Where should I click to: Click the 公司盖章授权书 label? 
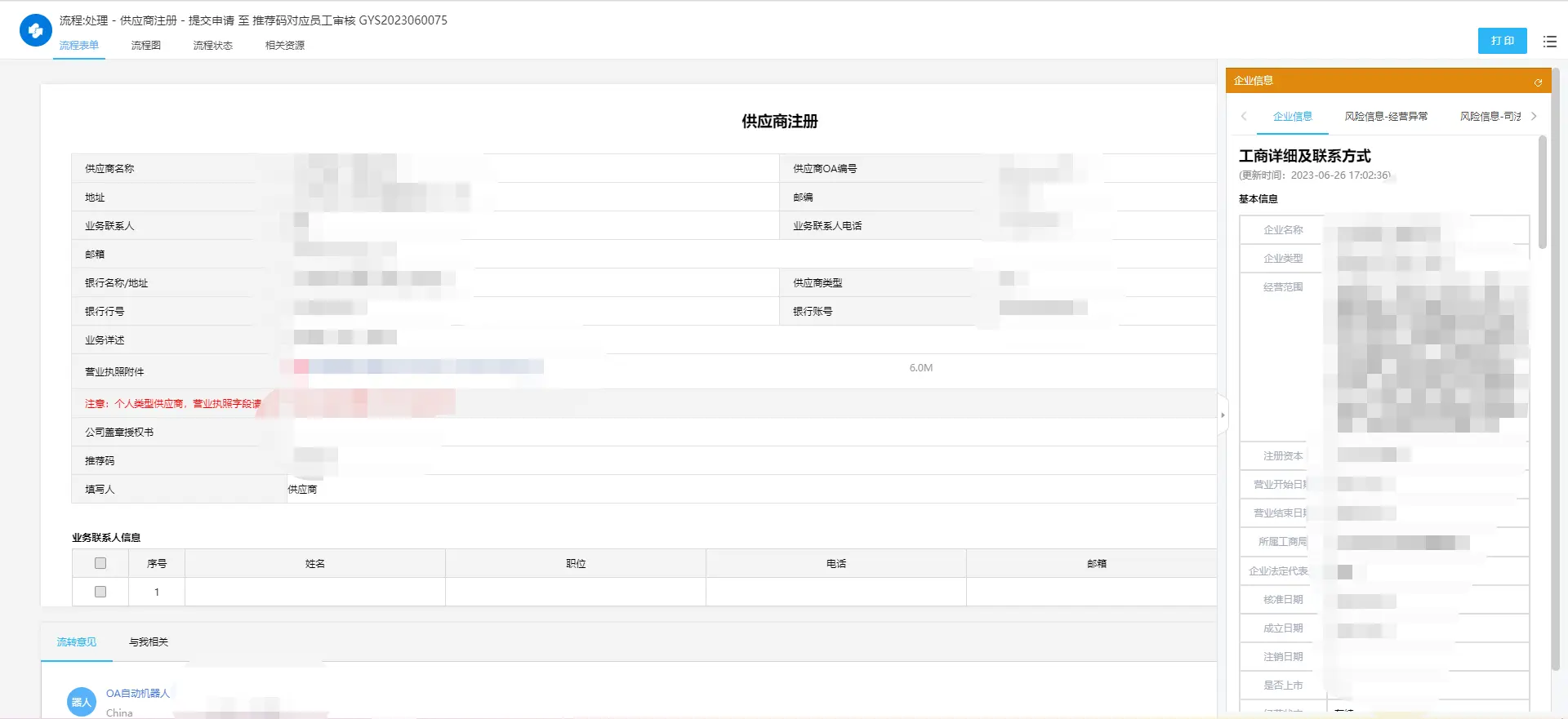(x=119, y=433)
